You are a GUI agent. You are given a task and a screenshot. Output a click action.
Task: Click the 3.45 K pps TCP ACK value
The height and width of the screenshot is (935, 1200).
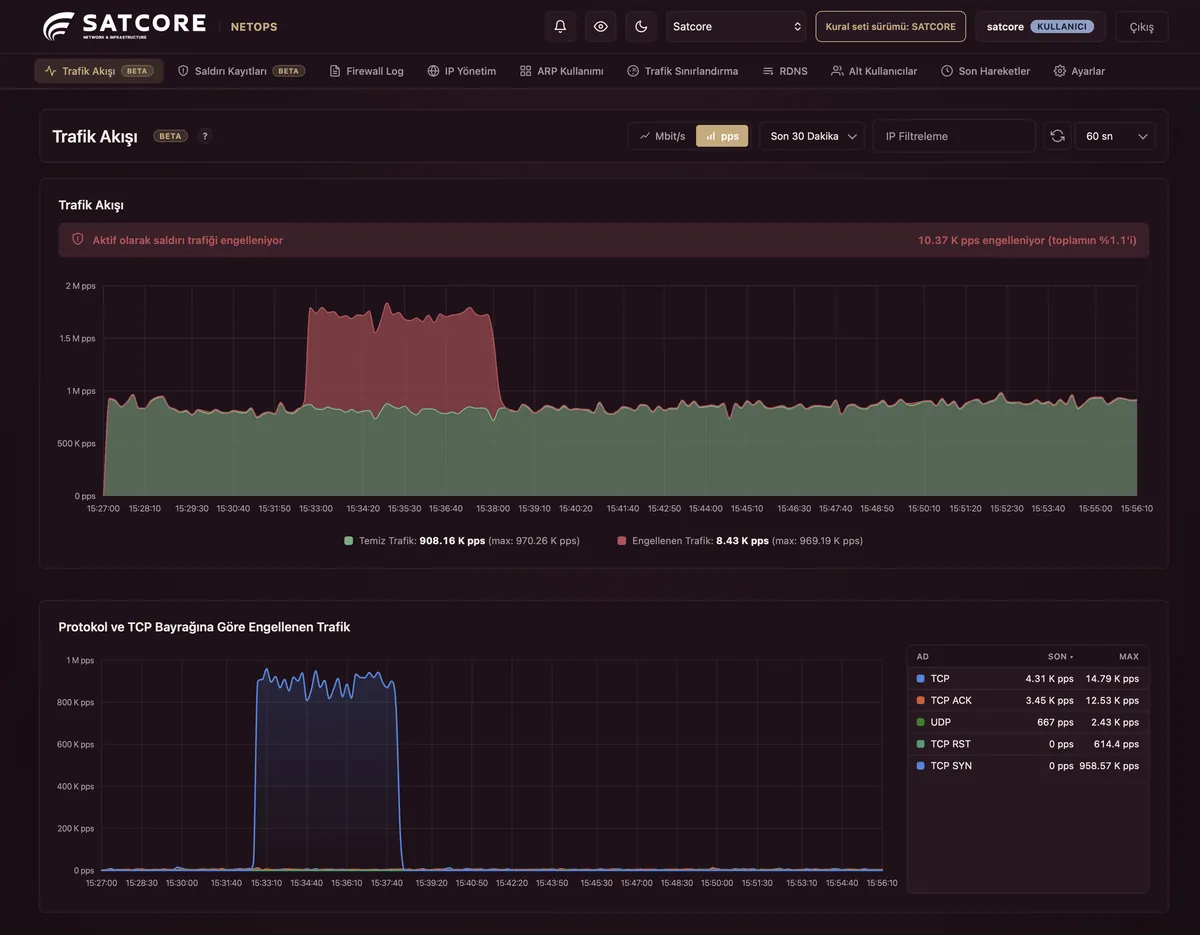pyautogui.click(x=1049, y=701)
